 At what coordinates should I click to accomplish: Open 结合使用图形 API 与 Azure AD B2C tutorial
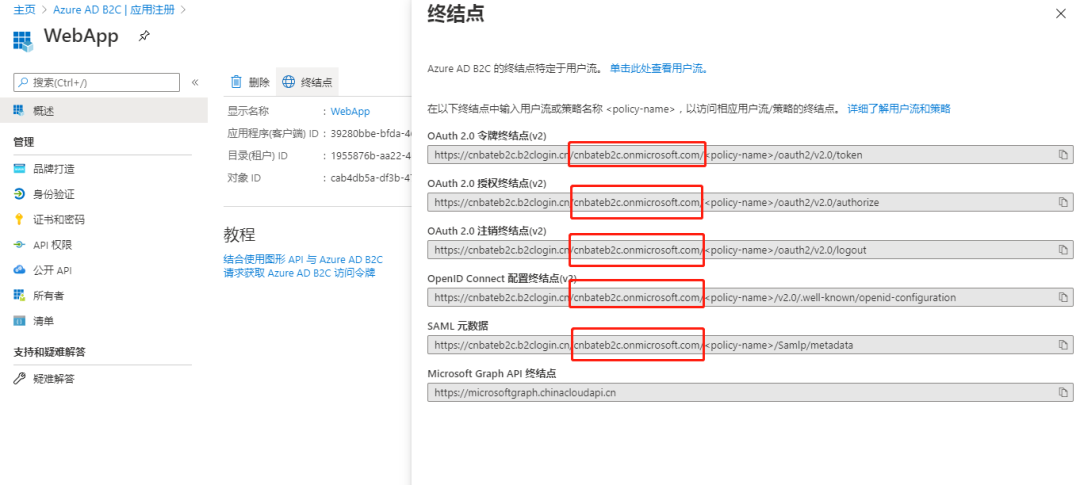(x=303, y=260)
